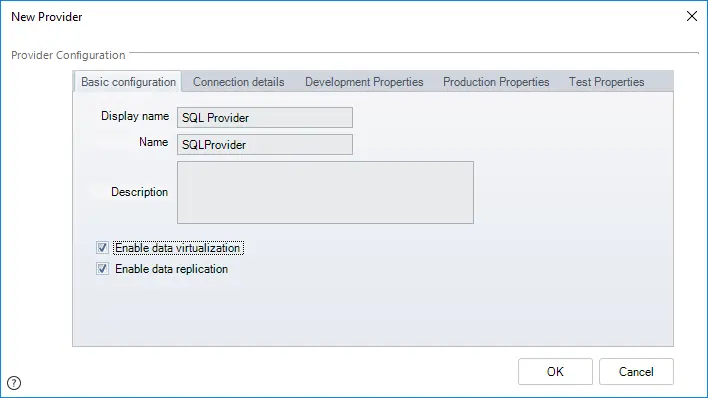Show the Test Properties tab
Screen dimensions: 708x398
(606, 82)
